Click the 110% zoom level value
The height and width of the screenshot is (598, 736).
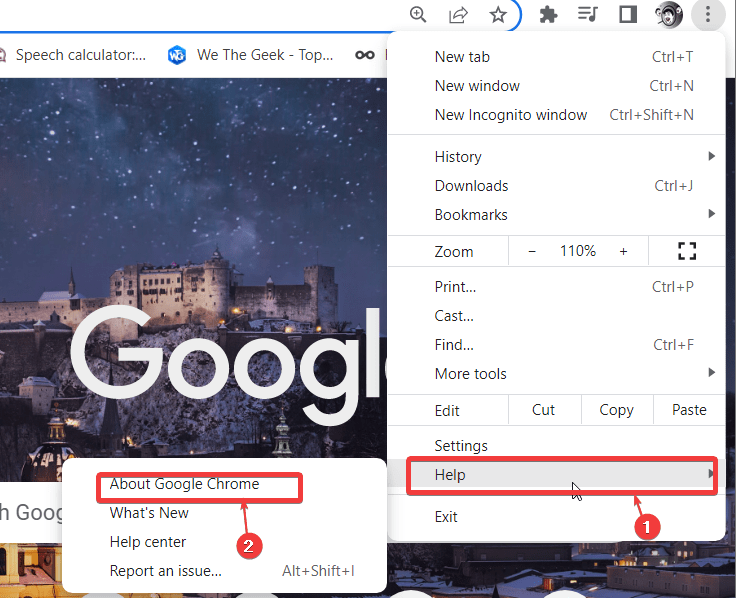coord(578,251)
